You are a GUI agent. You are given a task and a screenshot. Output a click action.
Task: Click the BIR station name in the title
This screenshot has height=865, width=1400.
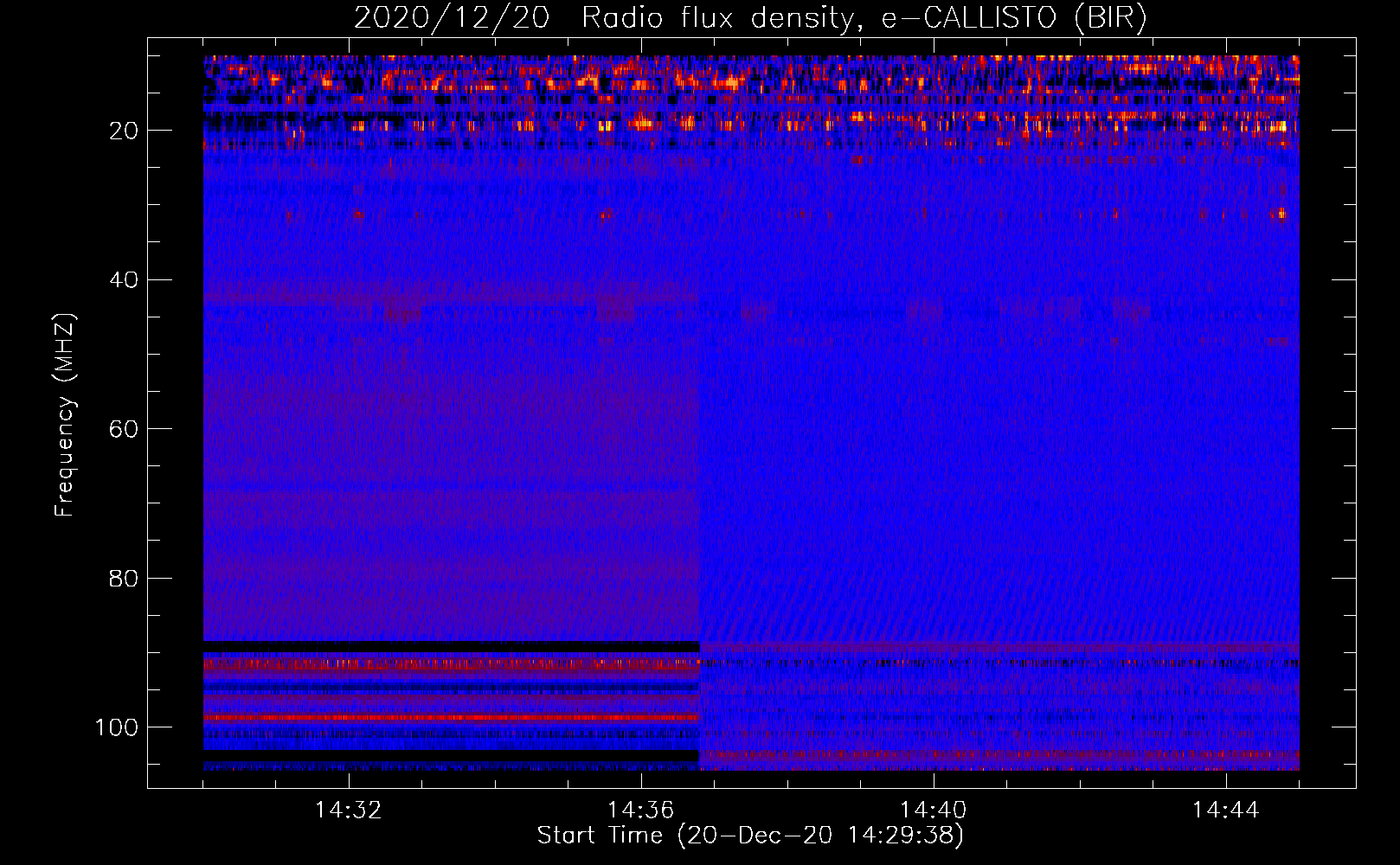[x=1110, y=18]
